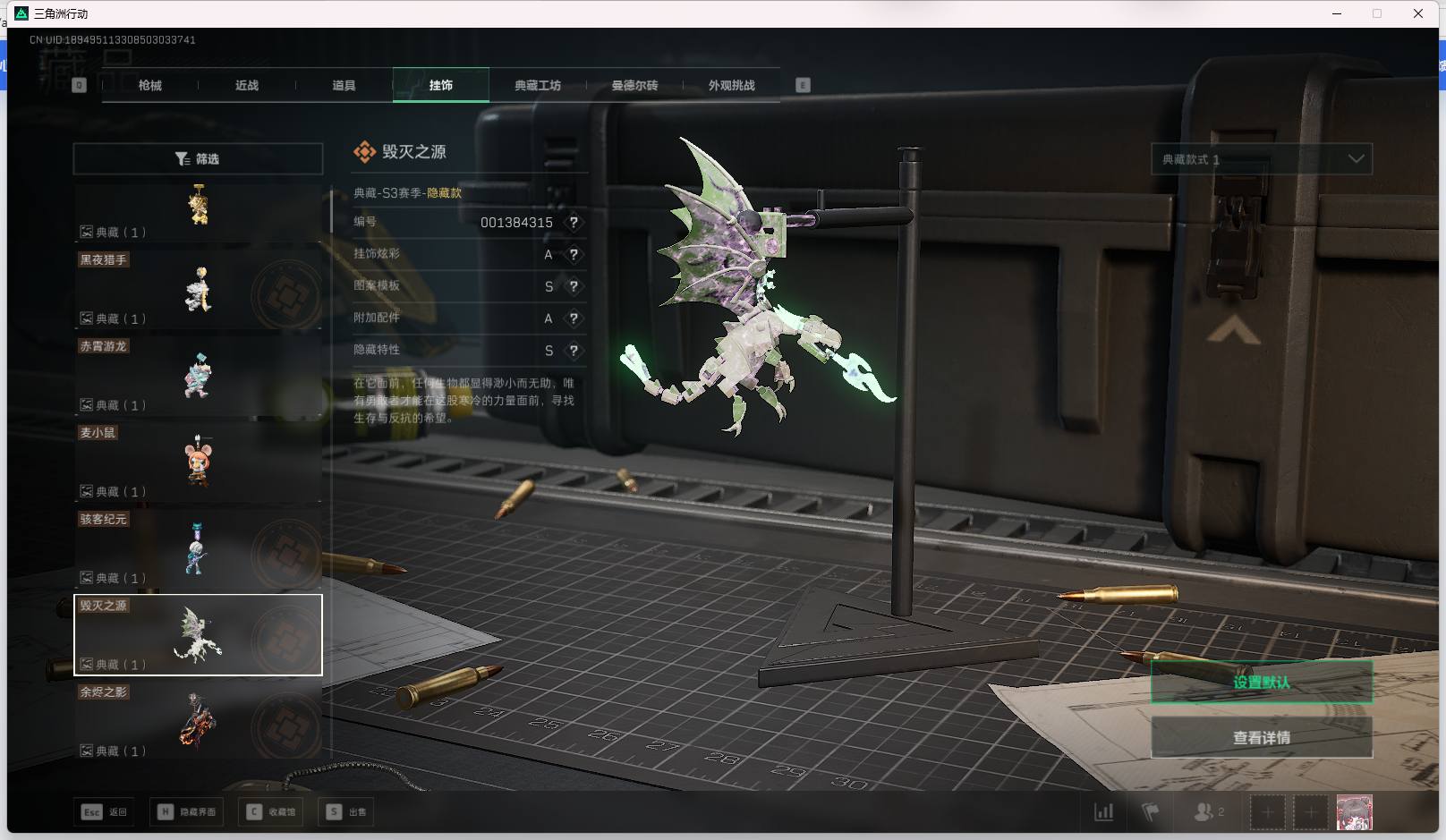
Task: Open the friends icon showing 2
Action: pyautogui.click(x=1208, y=812)
